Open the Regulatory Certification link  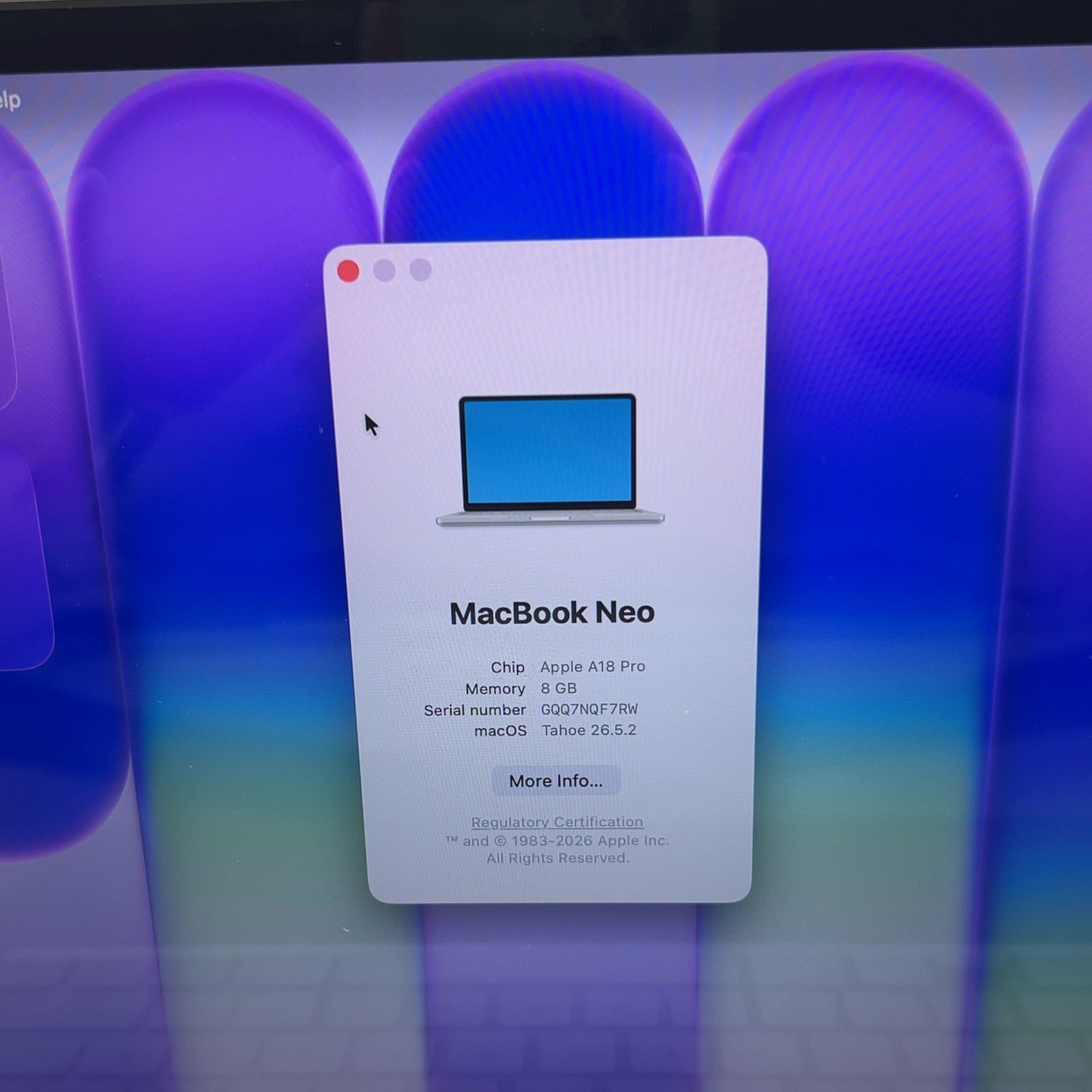[557, 822]
